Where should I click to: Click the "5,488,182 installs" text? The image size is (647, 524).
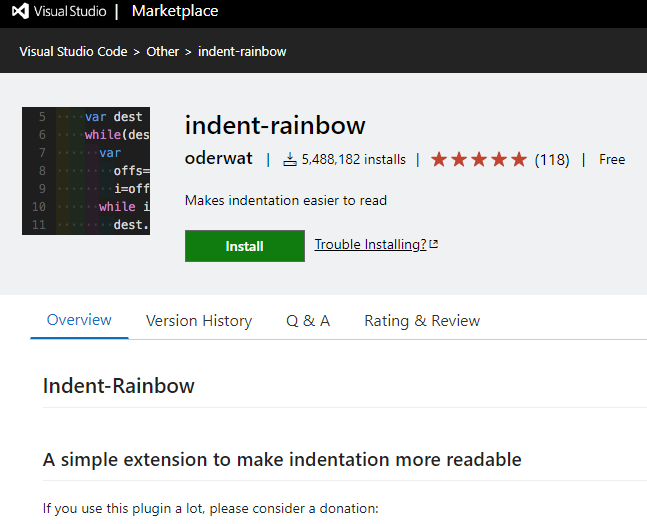coord(354,159)
